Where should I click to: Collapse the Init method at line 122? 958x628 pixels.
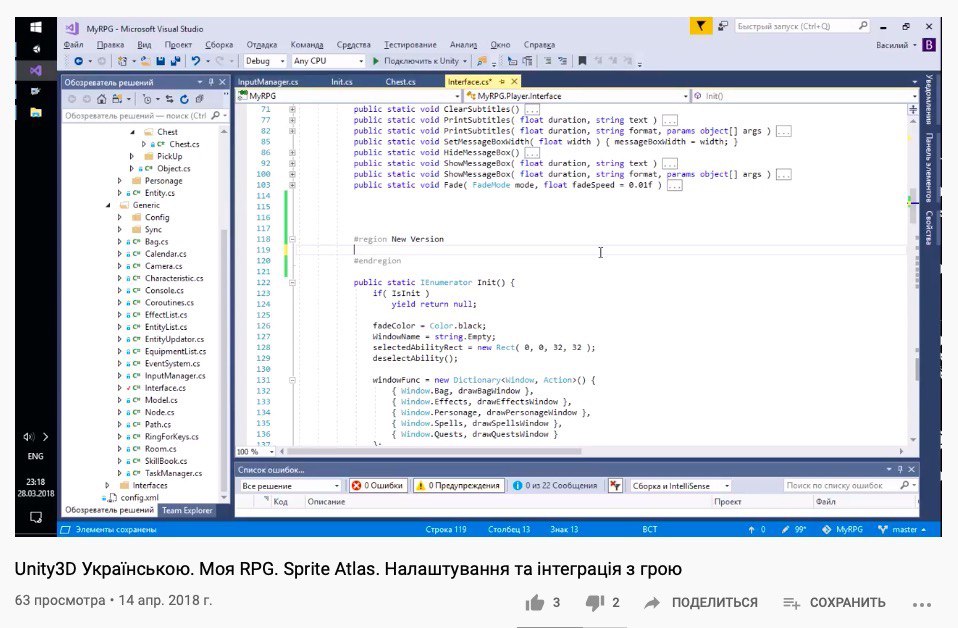point(292,283)
